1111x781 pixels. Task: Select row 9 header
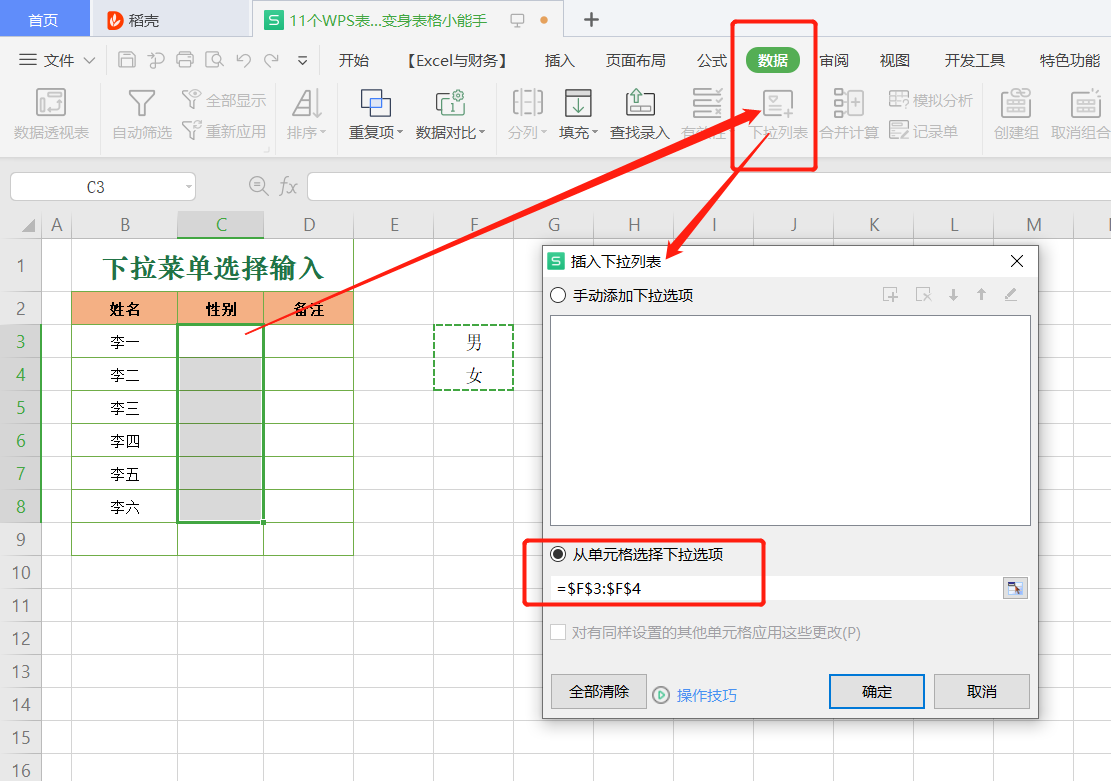click(21, 539)
